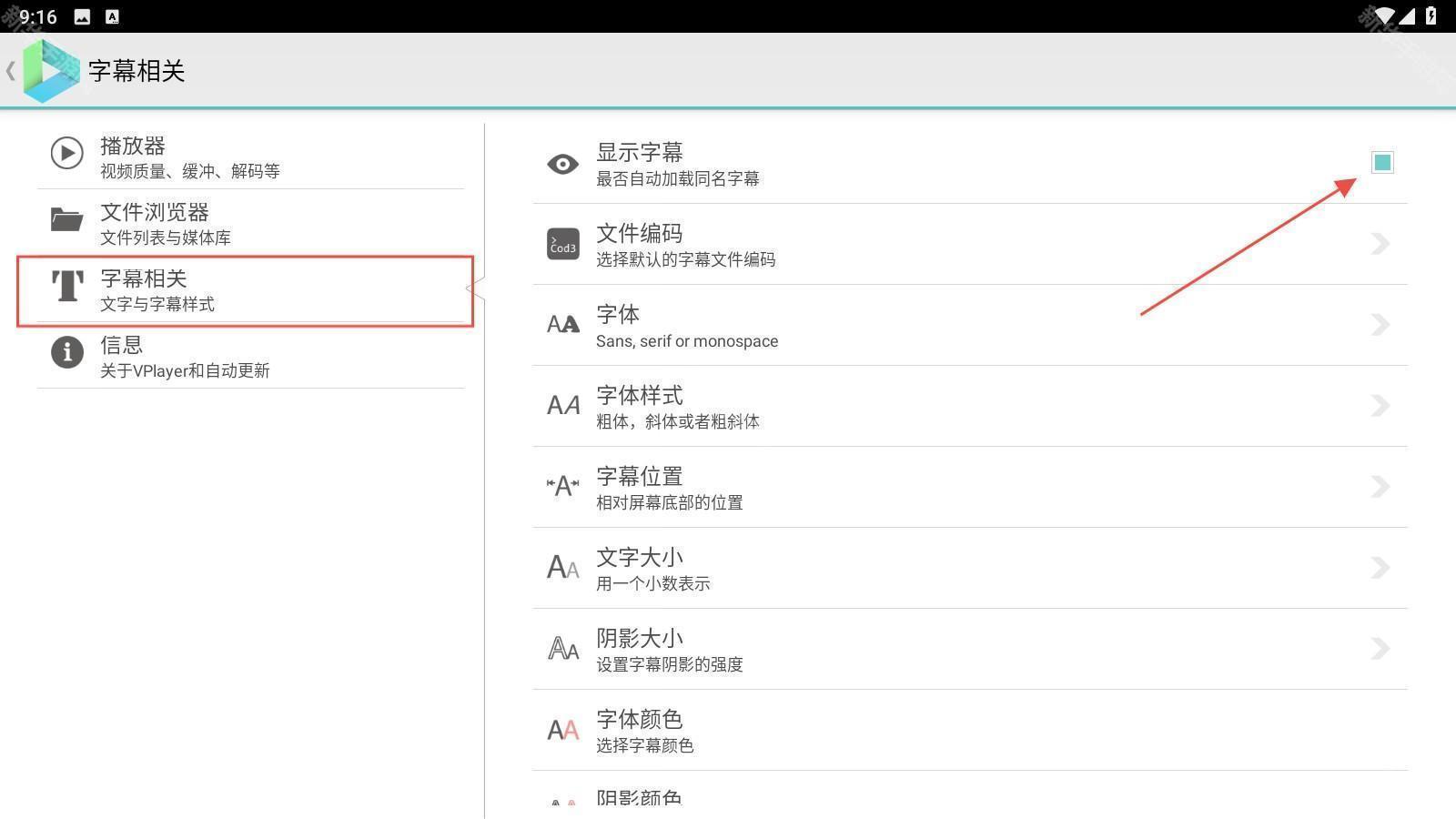Open 文字大小 text size setting via chevron
1456x819 pixels.
coord(1380,567)
